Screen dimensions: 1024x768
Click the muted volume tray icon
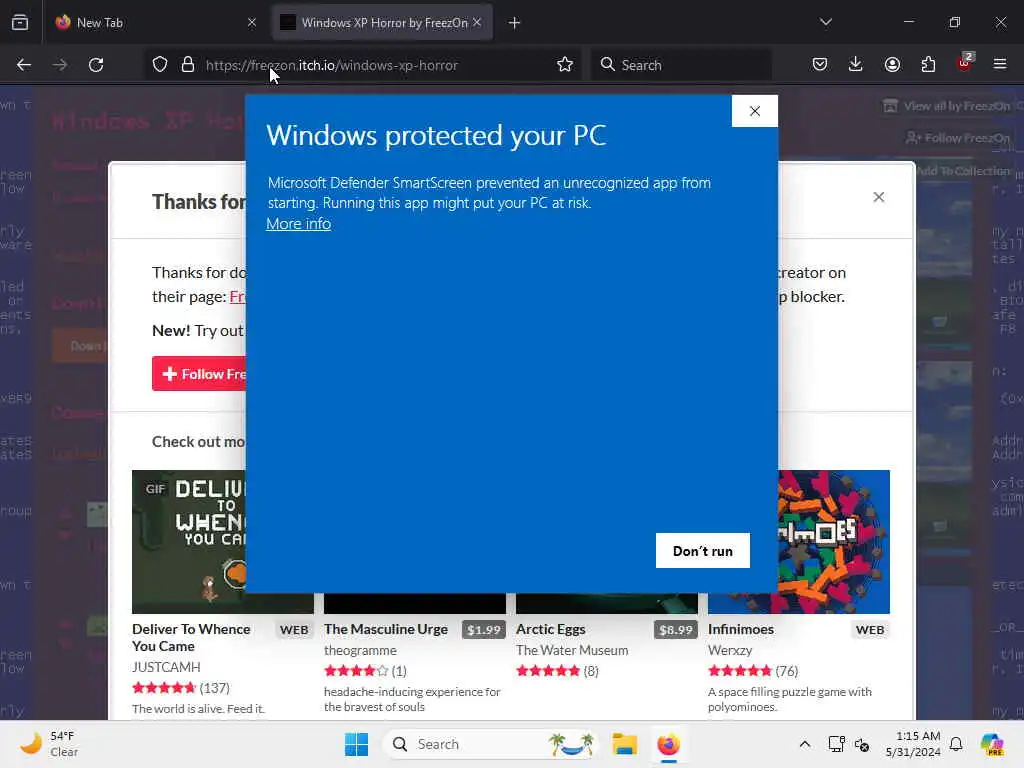pyautogui.click(x=862, y=744)
